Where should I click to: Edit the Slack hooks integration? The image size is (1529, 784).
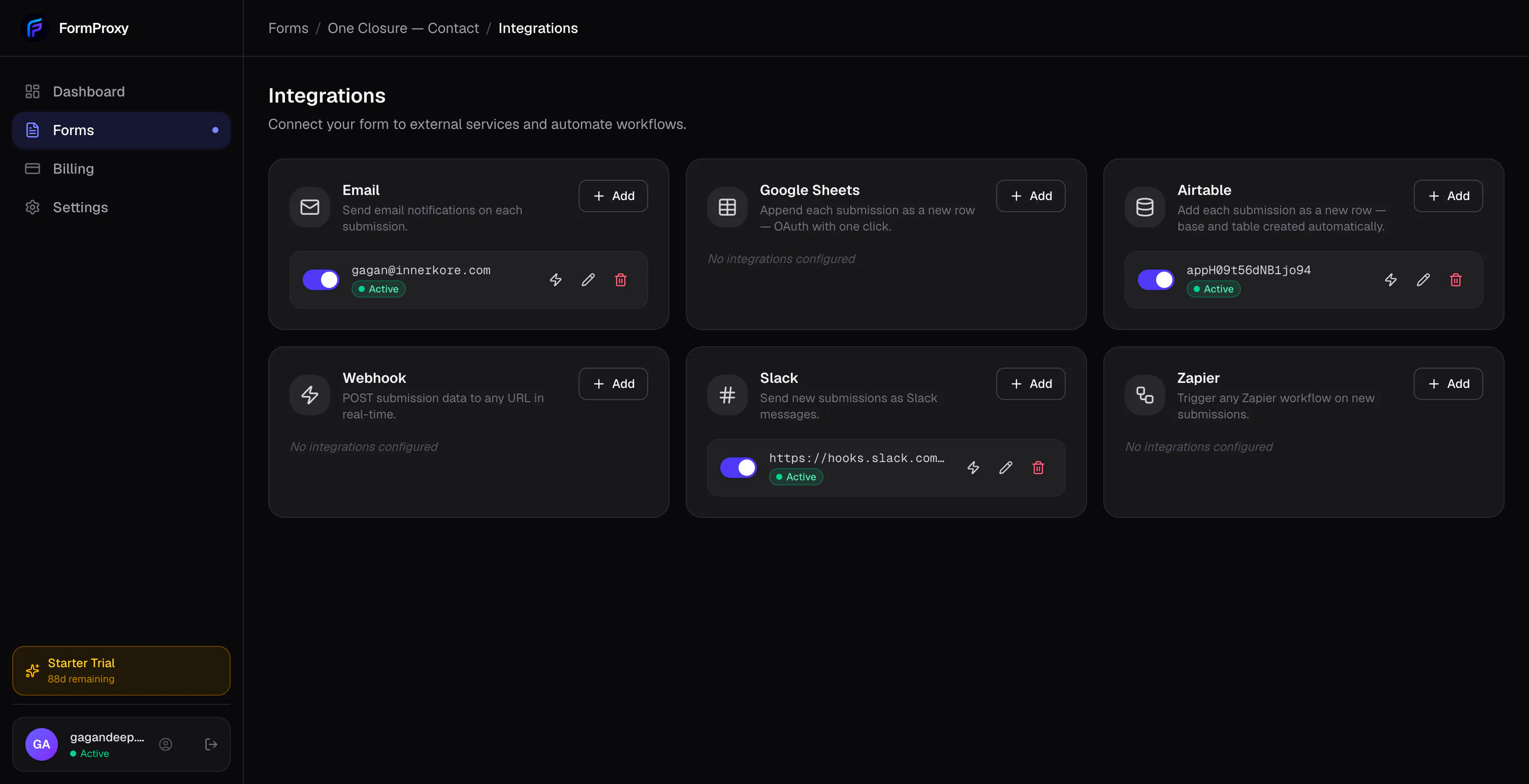click(x=1006, y=468)
